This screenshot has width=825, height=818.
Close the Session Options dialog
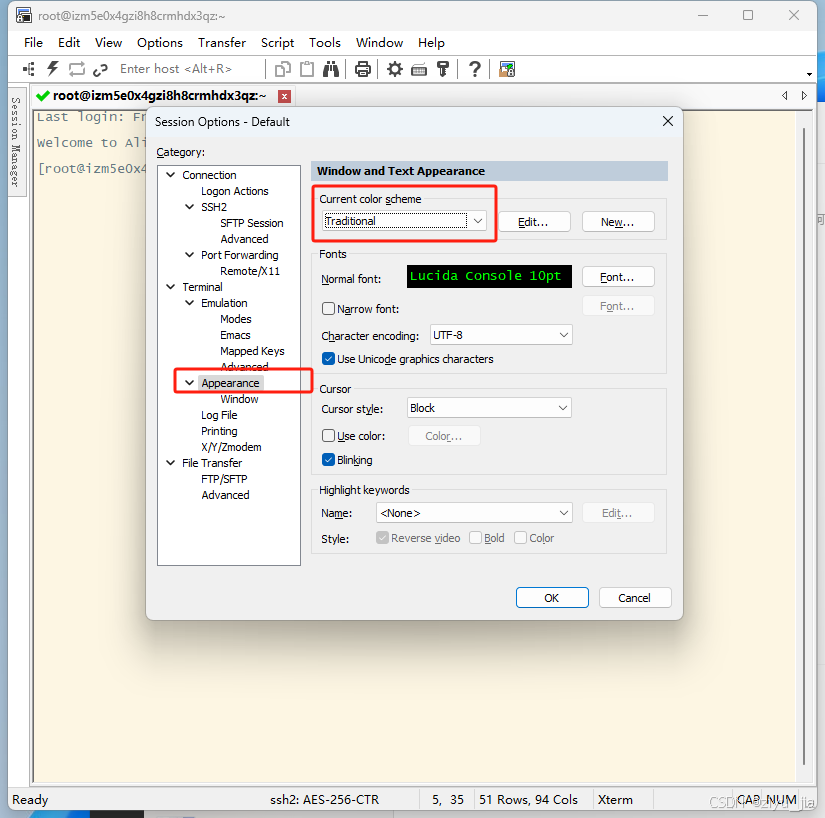coord(668,122)
